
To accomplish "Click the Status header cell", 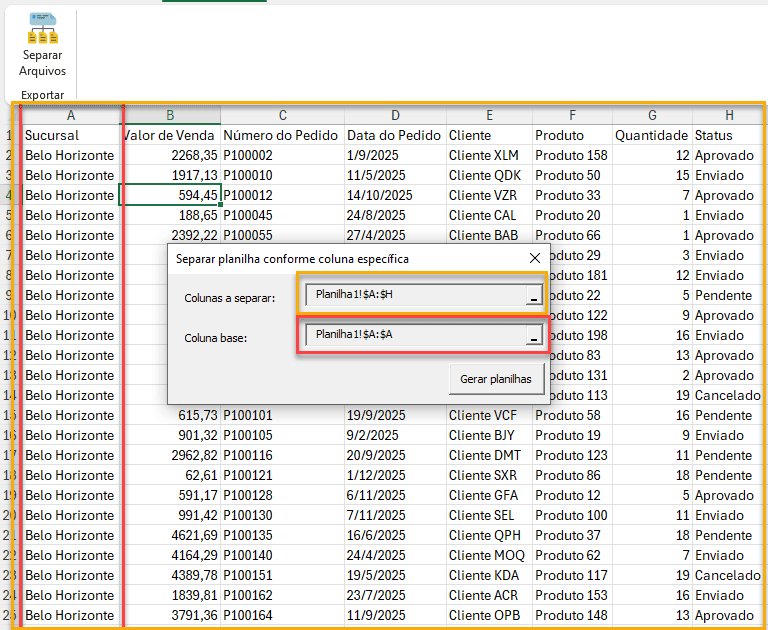I will tap(729, 135).
